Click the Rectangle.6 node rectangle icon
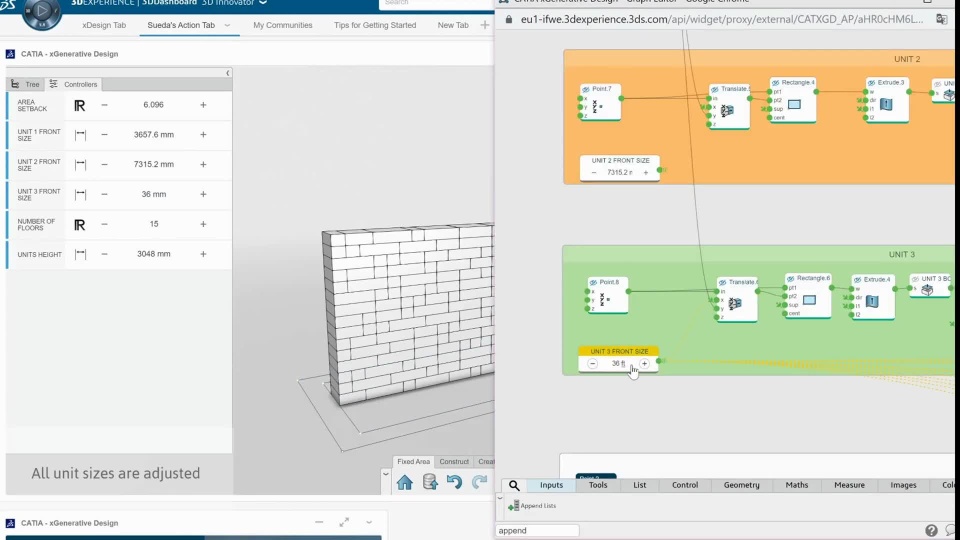This screenshot has height=540, width=960. [809, 300]
